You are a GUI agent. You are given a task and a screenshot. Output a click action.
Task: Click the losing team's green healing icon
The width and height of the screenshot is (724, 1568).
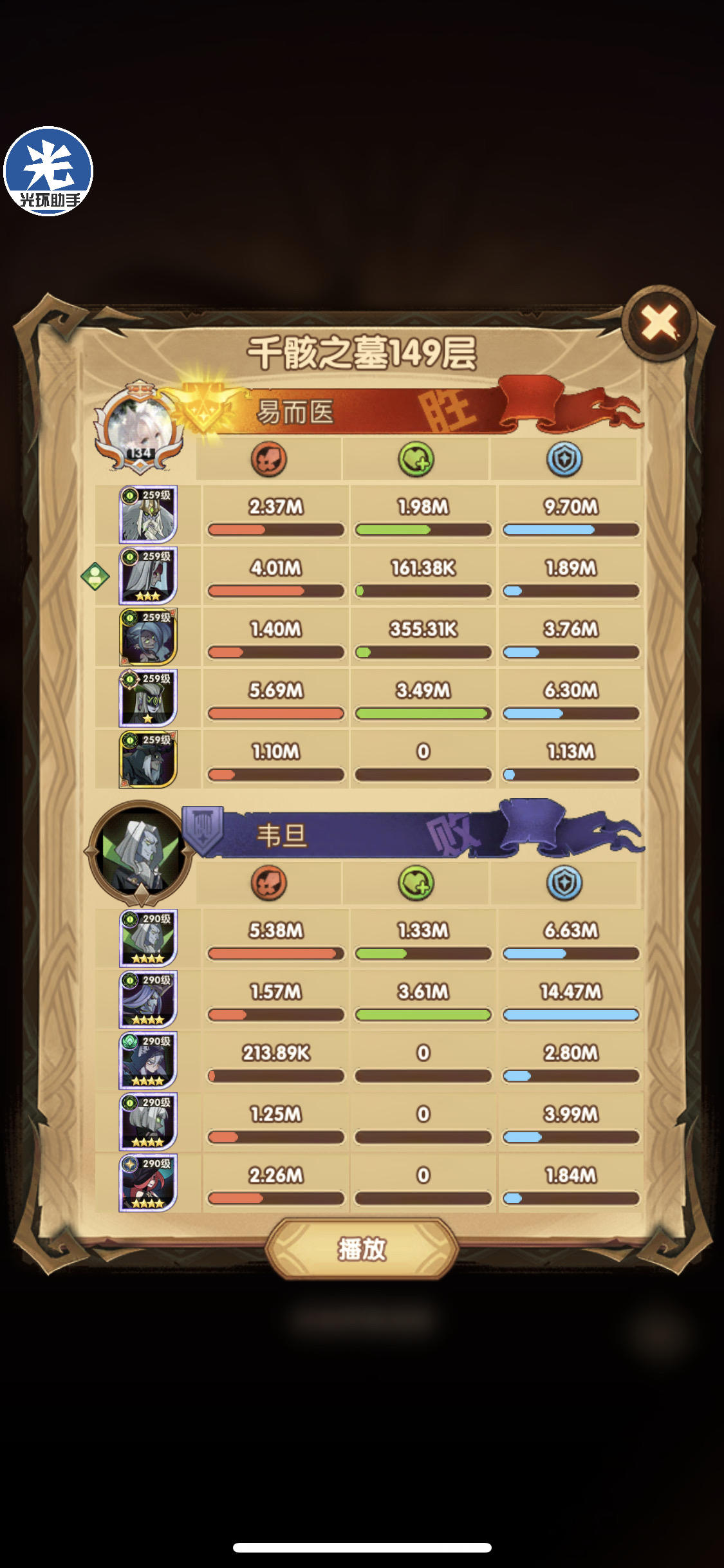point(416,882)
